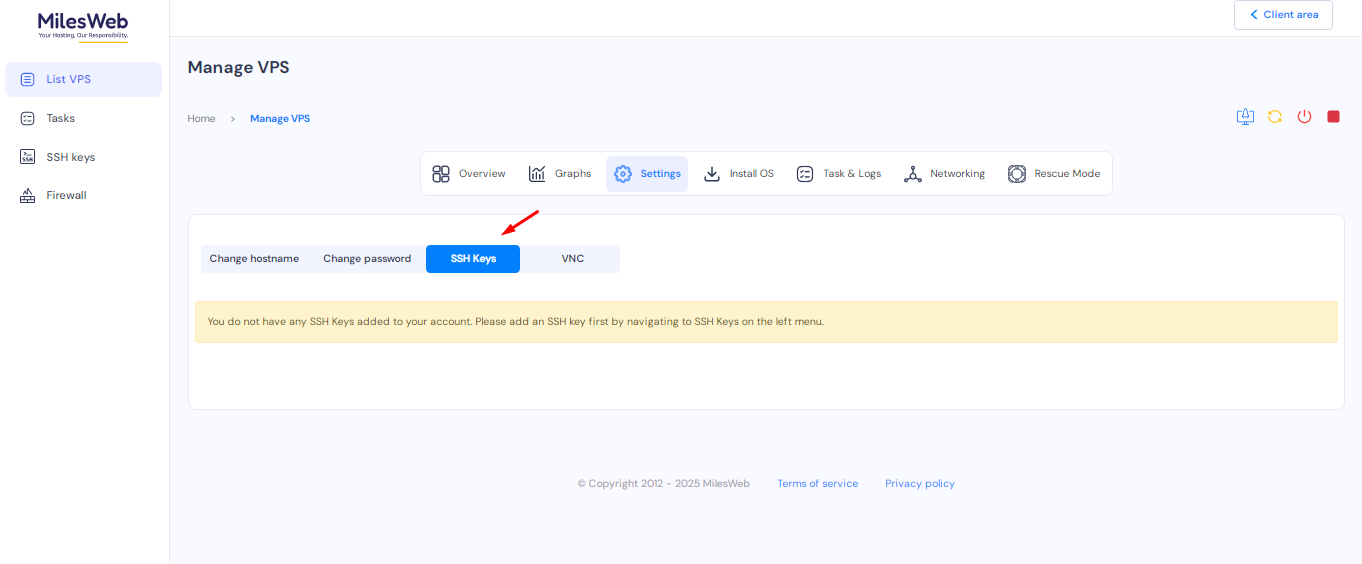Select the Change hostname sub-tab
Image resolution: width=1362 pixels, height=564 pixels.
click(x=254, y=259)
